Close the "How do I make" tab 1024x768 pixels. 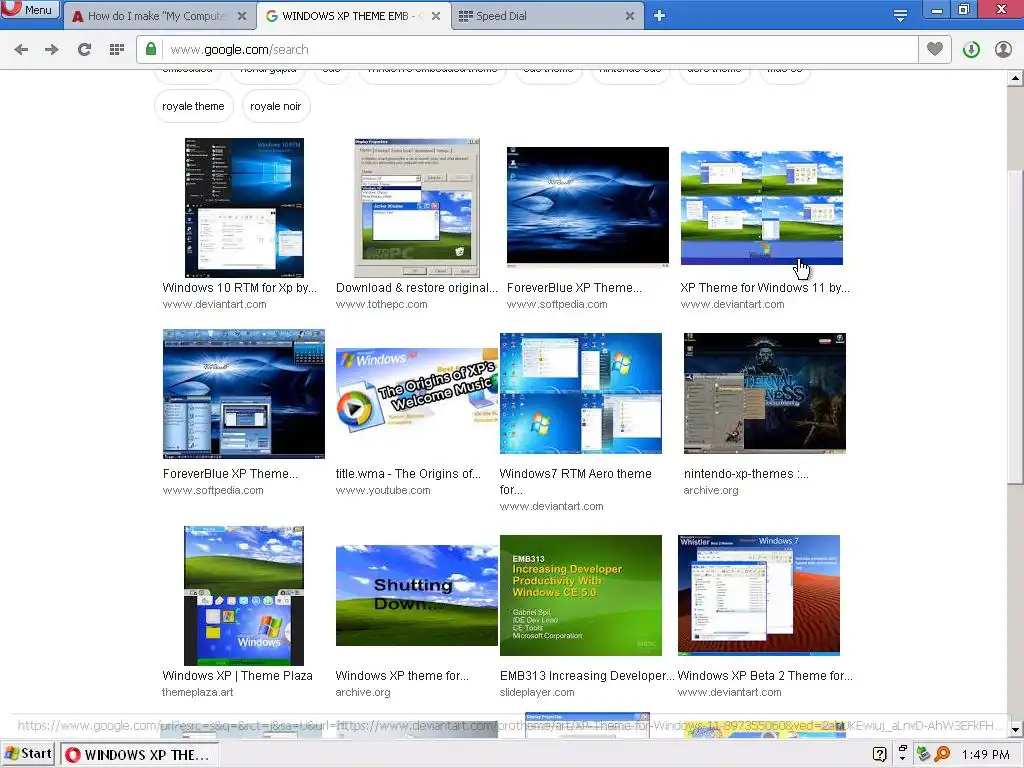coord(242,16)
